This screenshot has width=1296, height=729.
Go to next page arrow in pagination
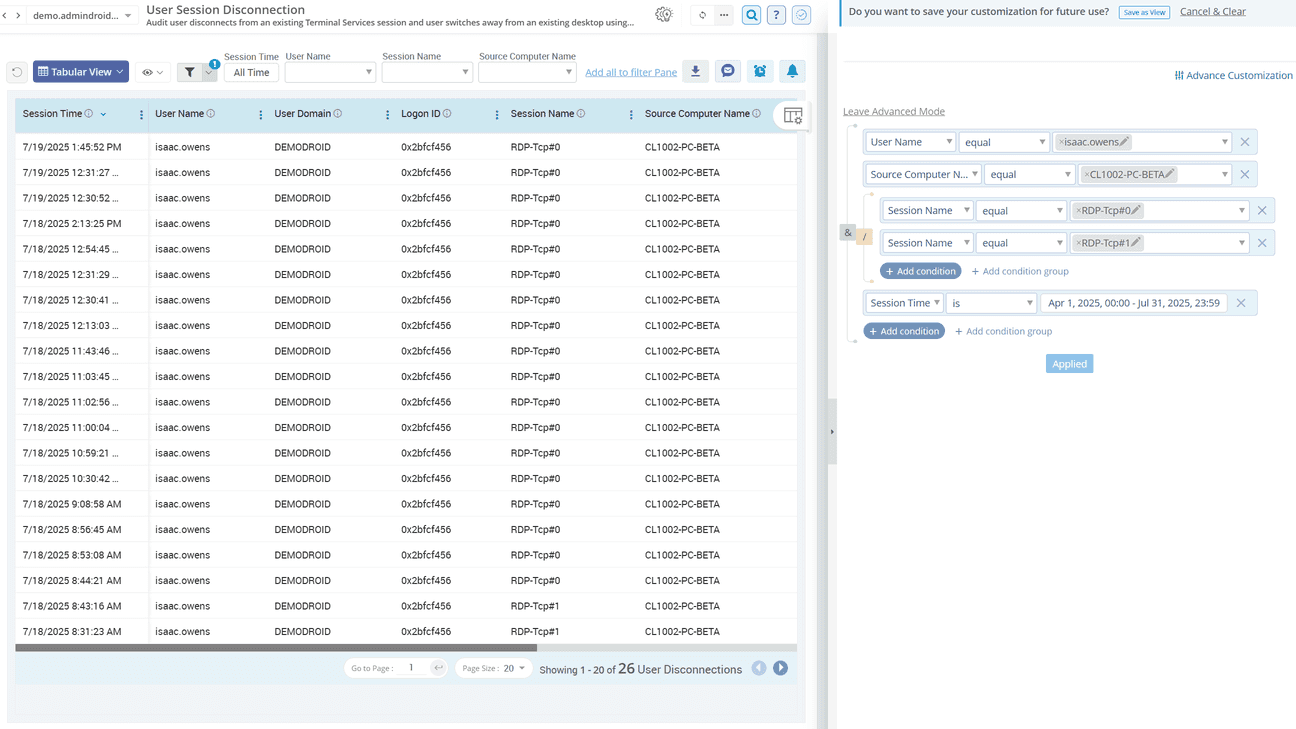click(x=780, y=668)
